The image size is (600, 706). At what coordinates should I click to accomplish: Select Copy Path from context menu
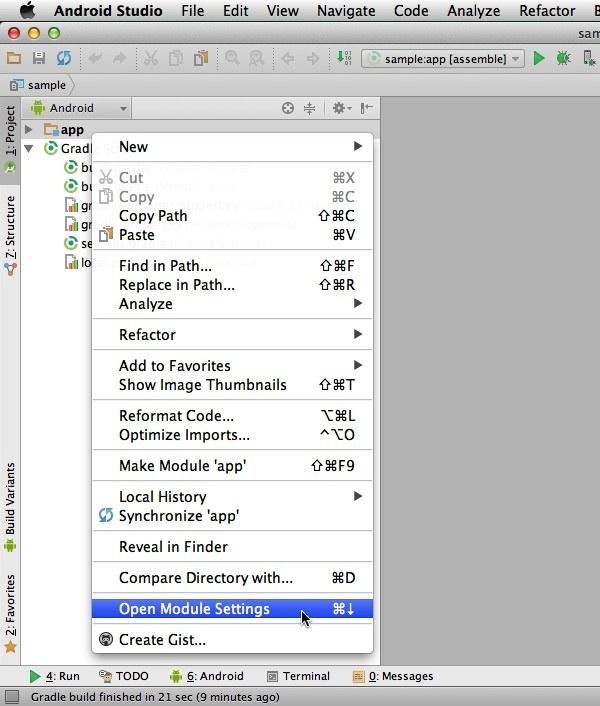point(232,216)
